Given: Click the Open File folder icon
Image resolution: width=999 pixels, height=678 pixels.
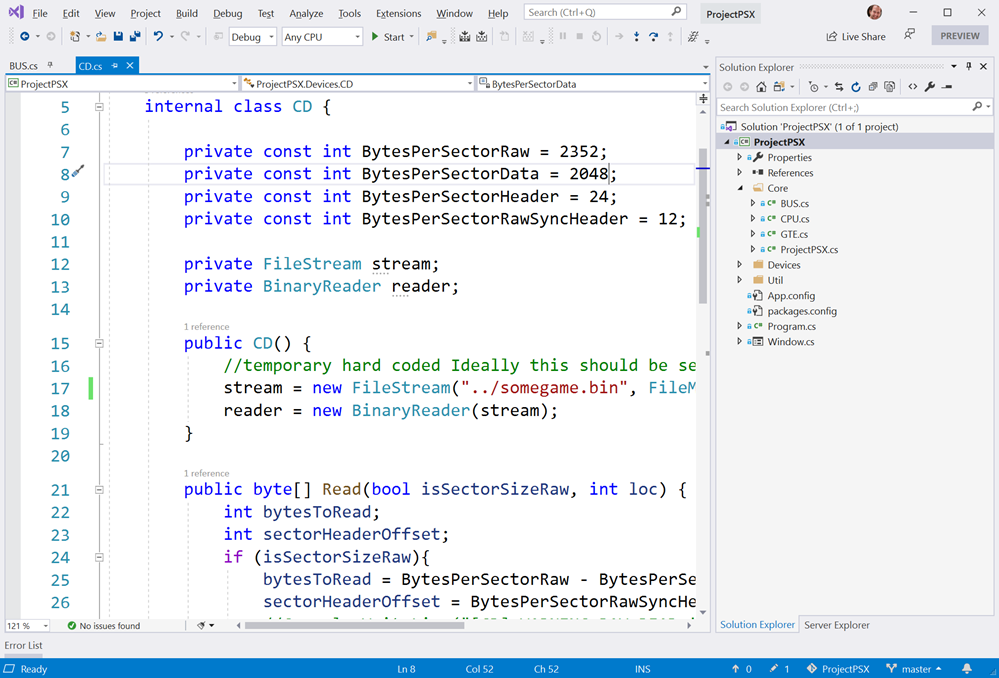Looking at the screenshot, I should tap(101, 36).
